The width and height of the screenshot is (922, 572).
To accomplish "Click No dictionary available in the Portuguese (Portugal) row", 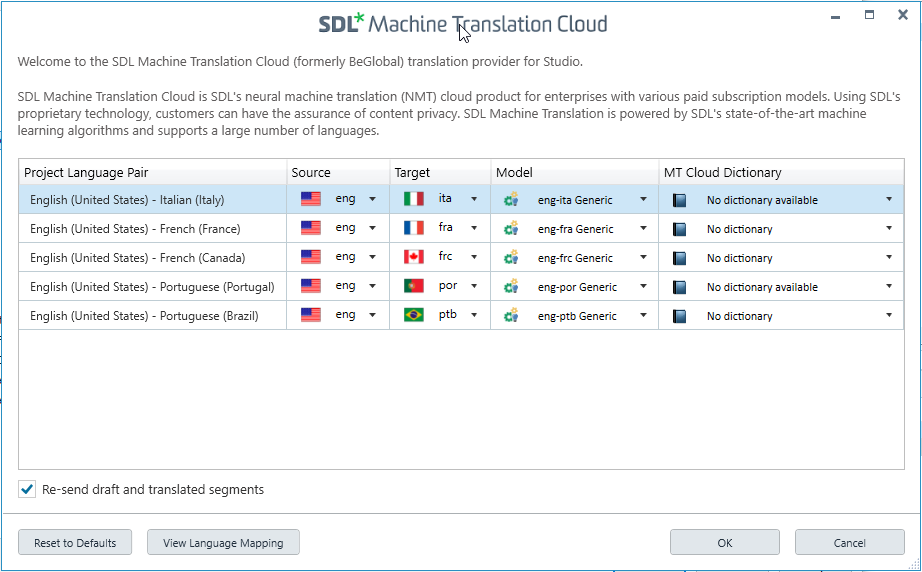I will tap(762, 287).
